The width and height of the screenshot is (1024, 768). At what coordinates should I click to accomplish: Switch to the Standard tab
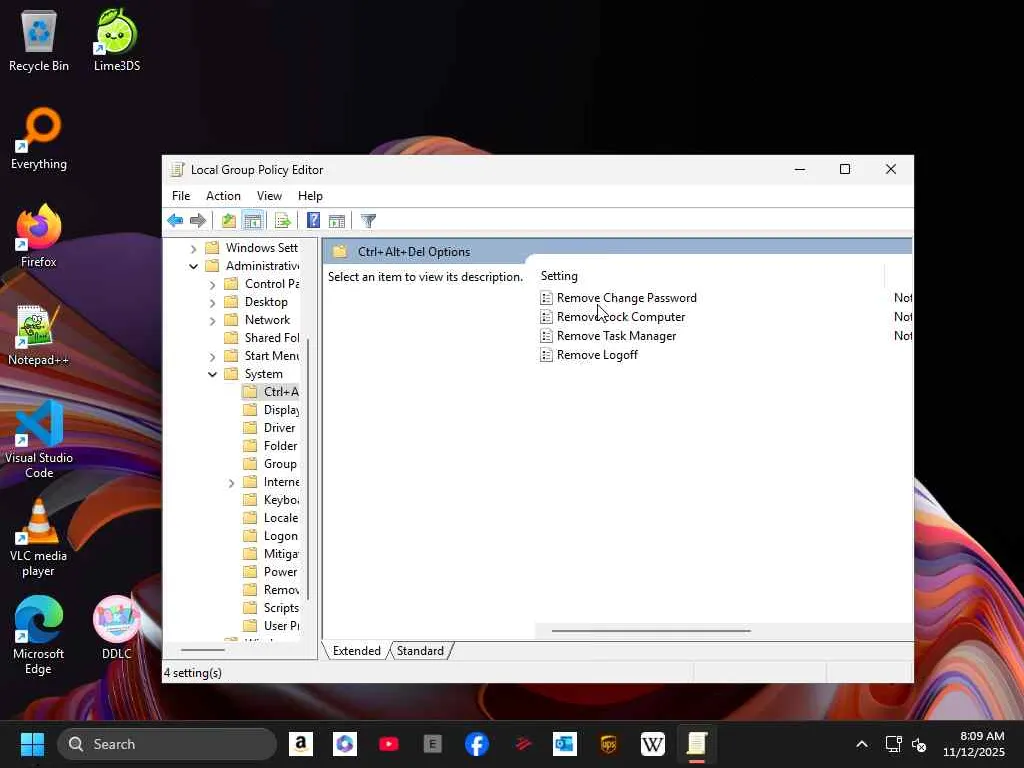pyautogui.click(x=420, y=651)
